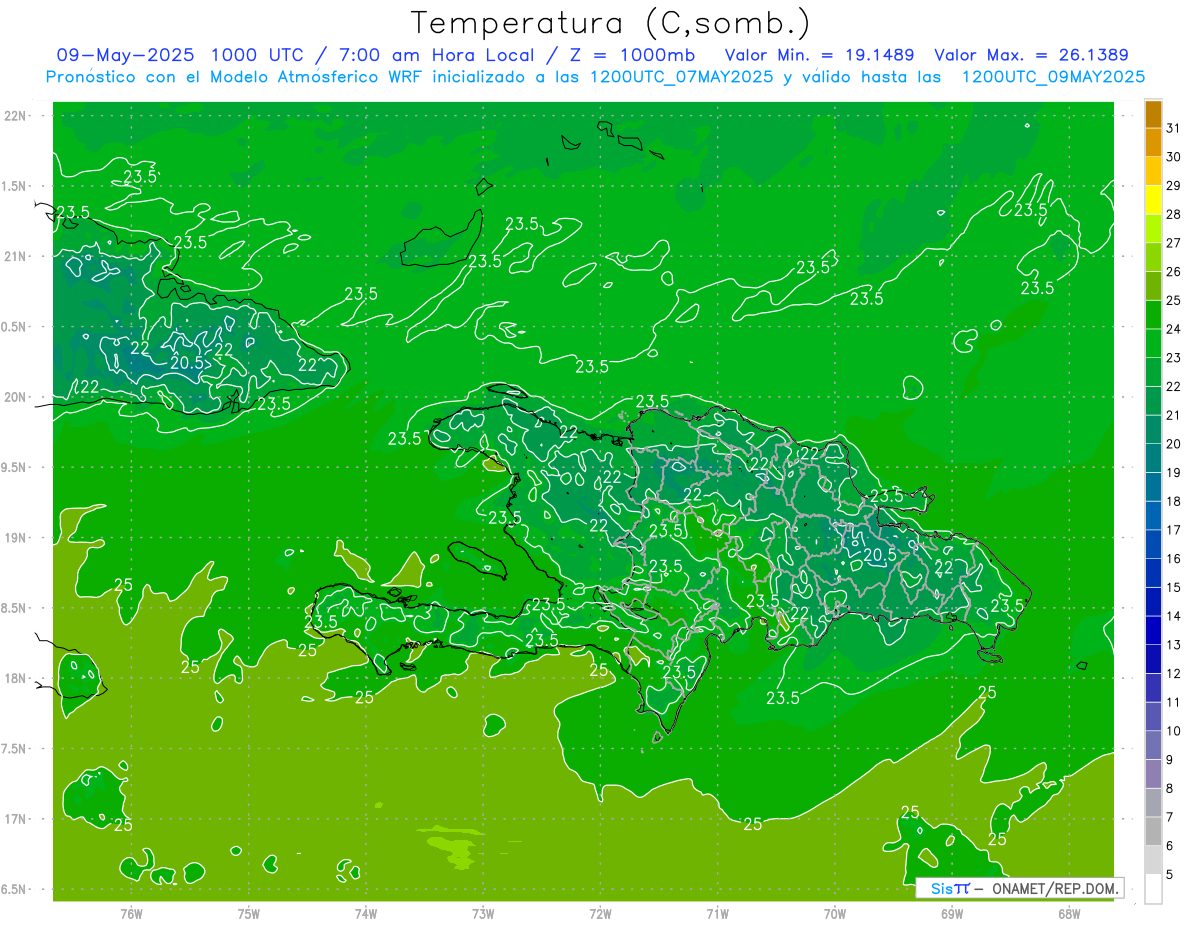Image resolution: width=1200 pixels, height=927 pixels.
Task: Click the "SisTT - ONAMET/REP.DOM." credit box
Action: point(1020,888)
